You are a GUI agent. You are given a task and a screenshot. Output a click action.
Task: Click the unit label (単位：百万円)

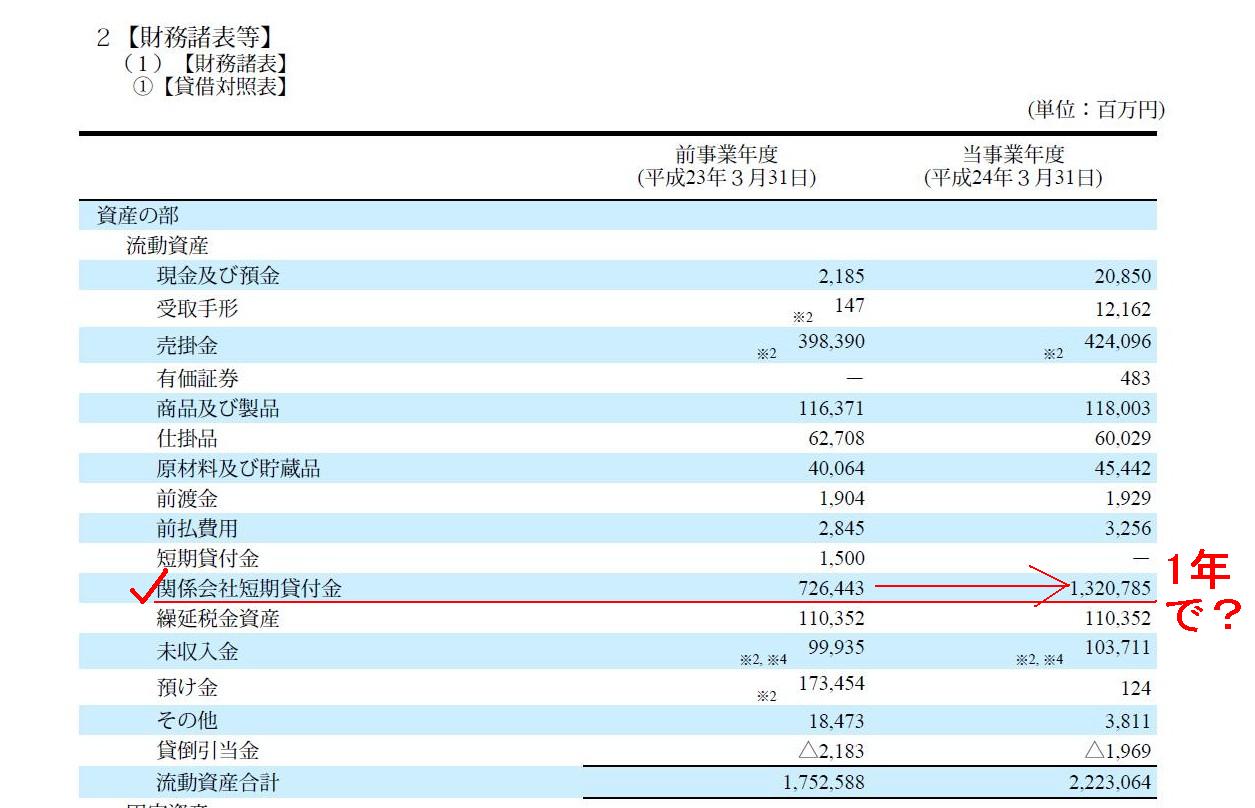(x=1096, y=110)
